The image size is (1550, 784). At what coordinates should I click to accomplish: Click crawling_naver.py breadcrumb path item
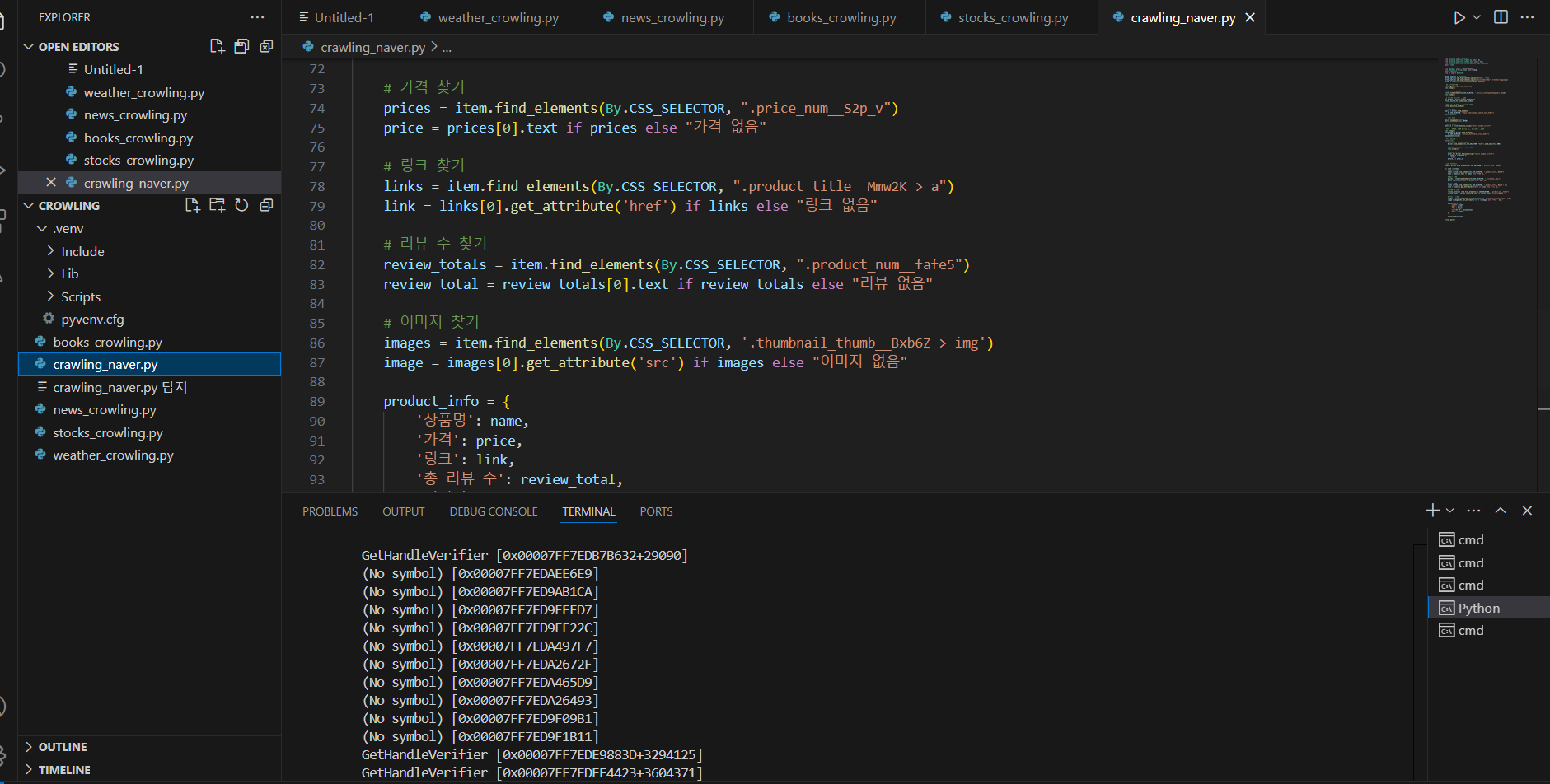click(x=372, y=47)
